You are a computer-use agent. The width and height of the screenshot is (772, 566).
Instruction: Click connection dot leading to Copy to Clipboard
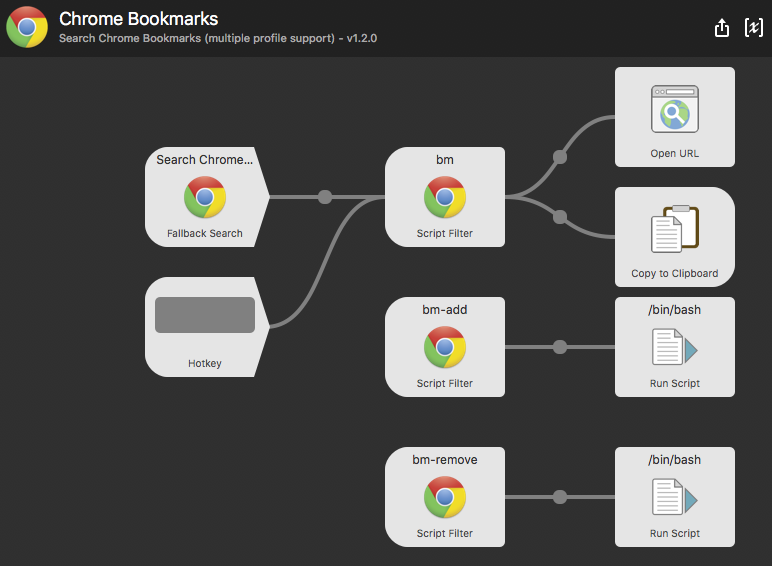tap(560, 217)
